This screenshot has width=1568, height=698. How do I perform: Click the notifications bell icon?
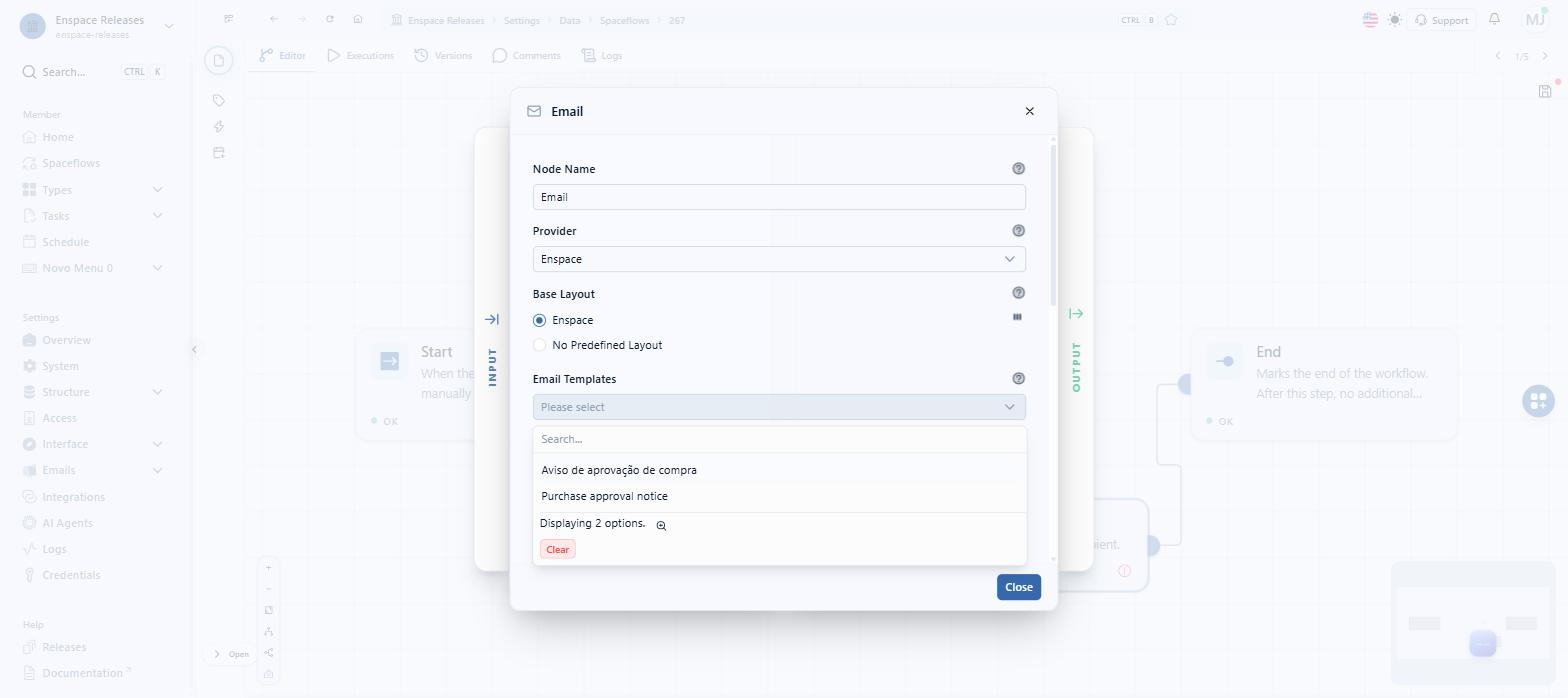click(1495, 19)
